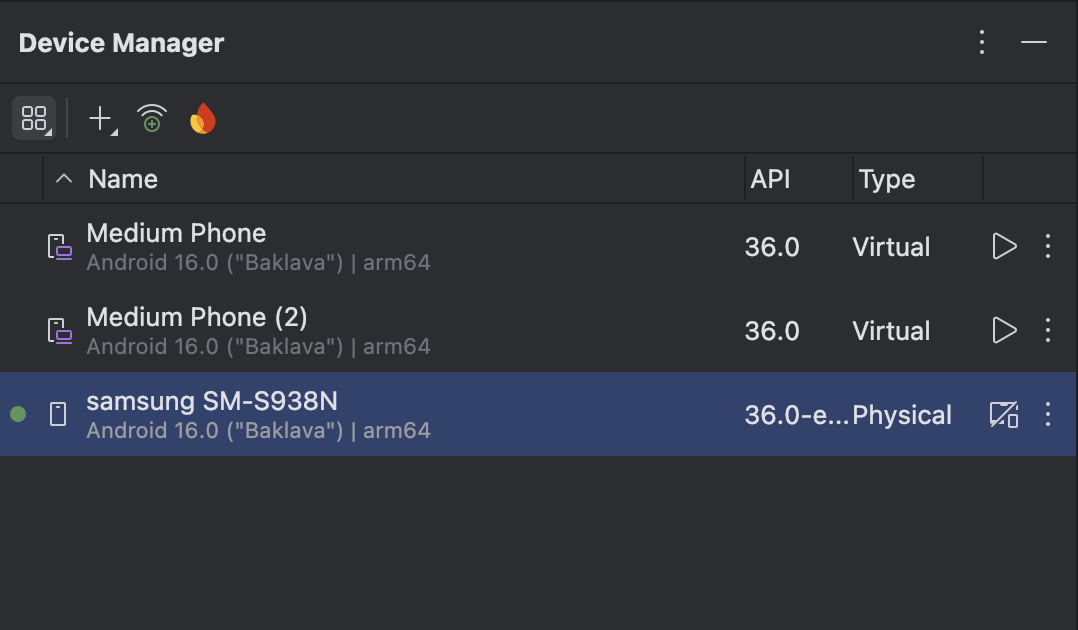Start the Medium Phone emulator

(1004, 247)
